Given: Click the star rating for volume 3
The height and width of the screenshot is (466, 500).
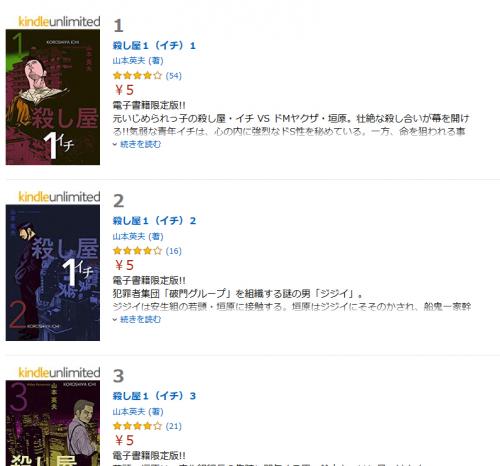Looking at the screenshot, I should [137, 426].
